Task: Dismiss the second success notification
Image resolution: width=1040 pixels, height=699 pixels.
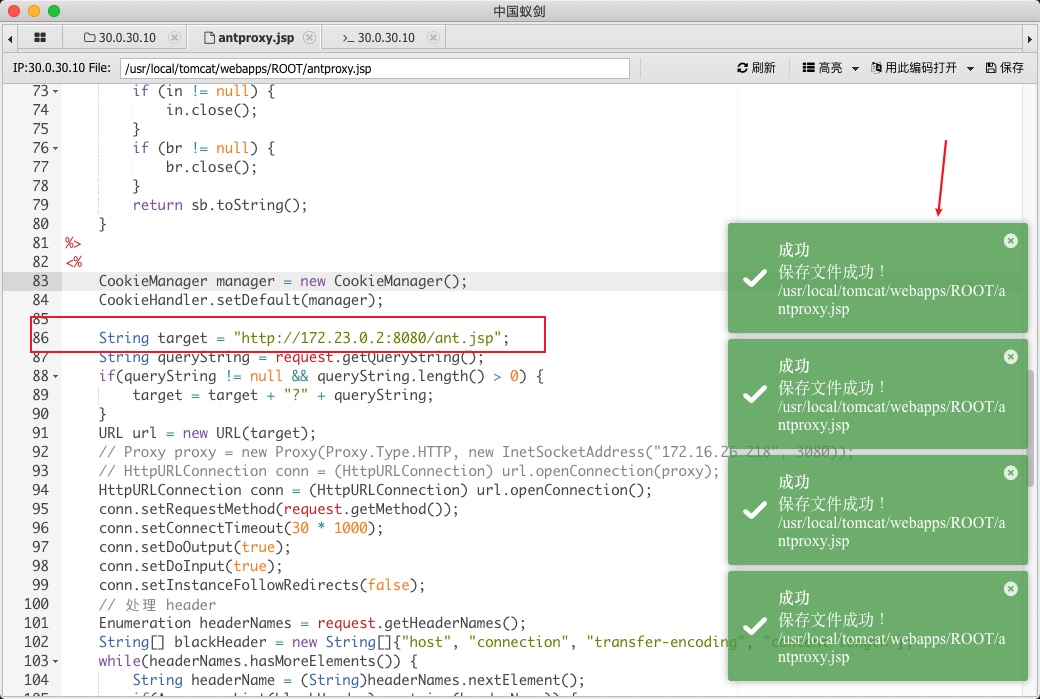Action: point(1011,357)
